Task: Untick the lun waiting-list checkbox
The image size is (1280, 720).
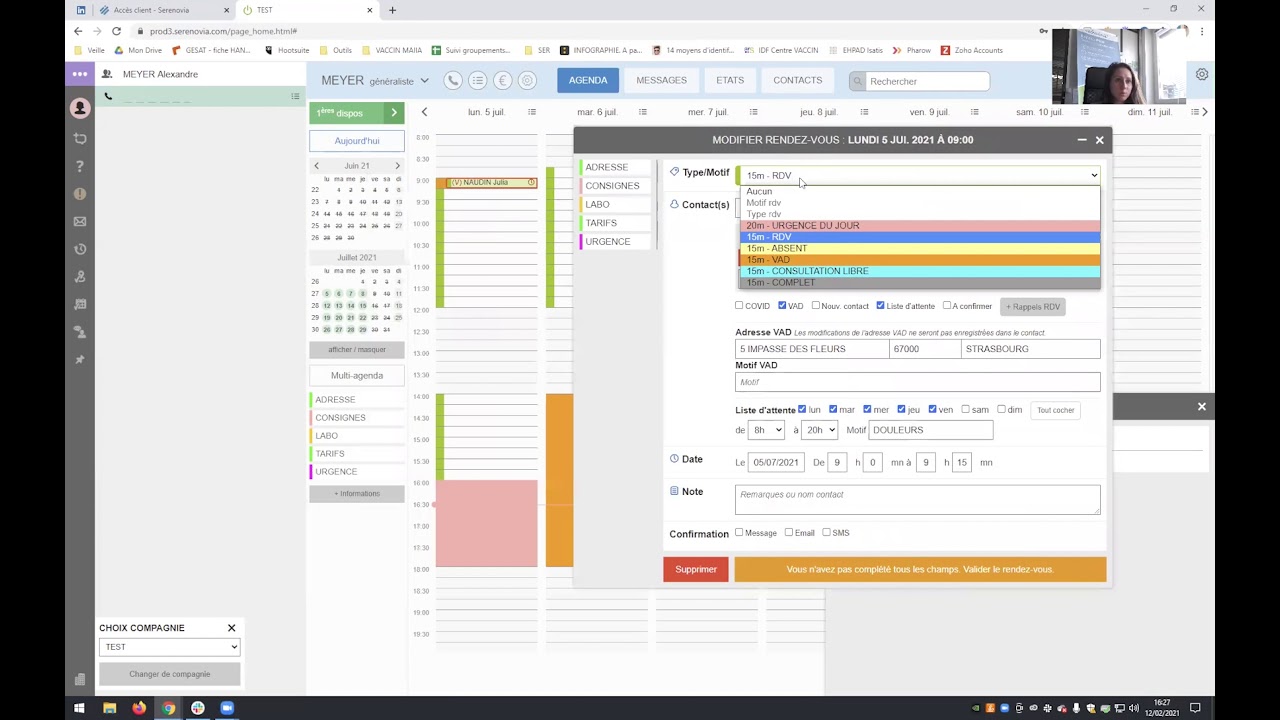Action: [802, 409]
